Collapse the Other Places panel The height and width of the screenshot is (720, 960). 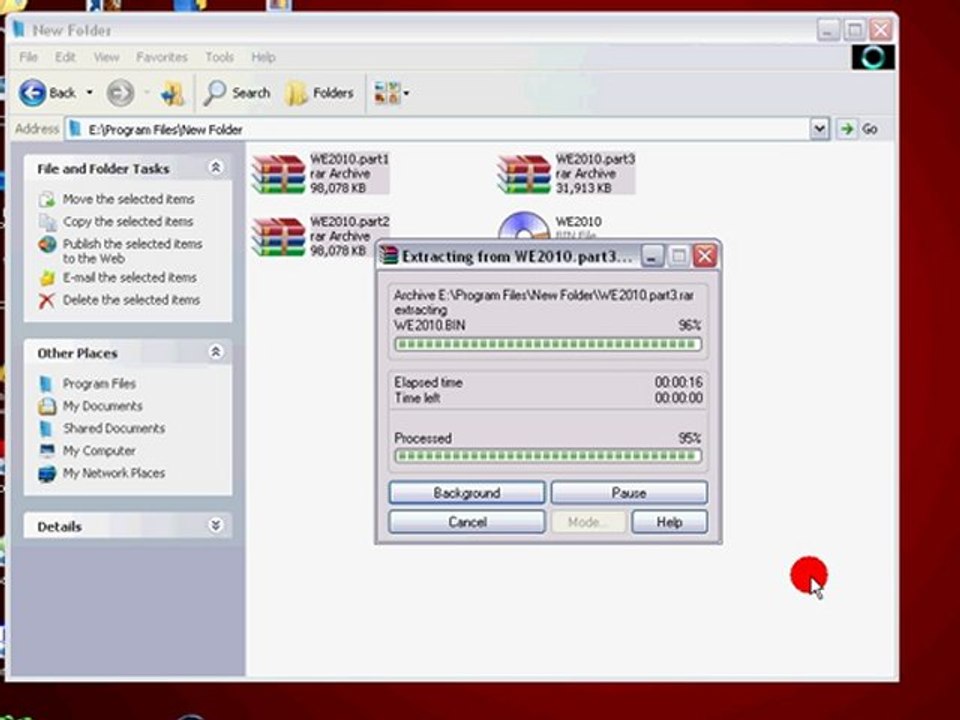pyautogui.click(x=216, y=352)
